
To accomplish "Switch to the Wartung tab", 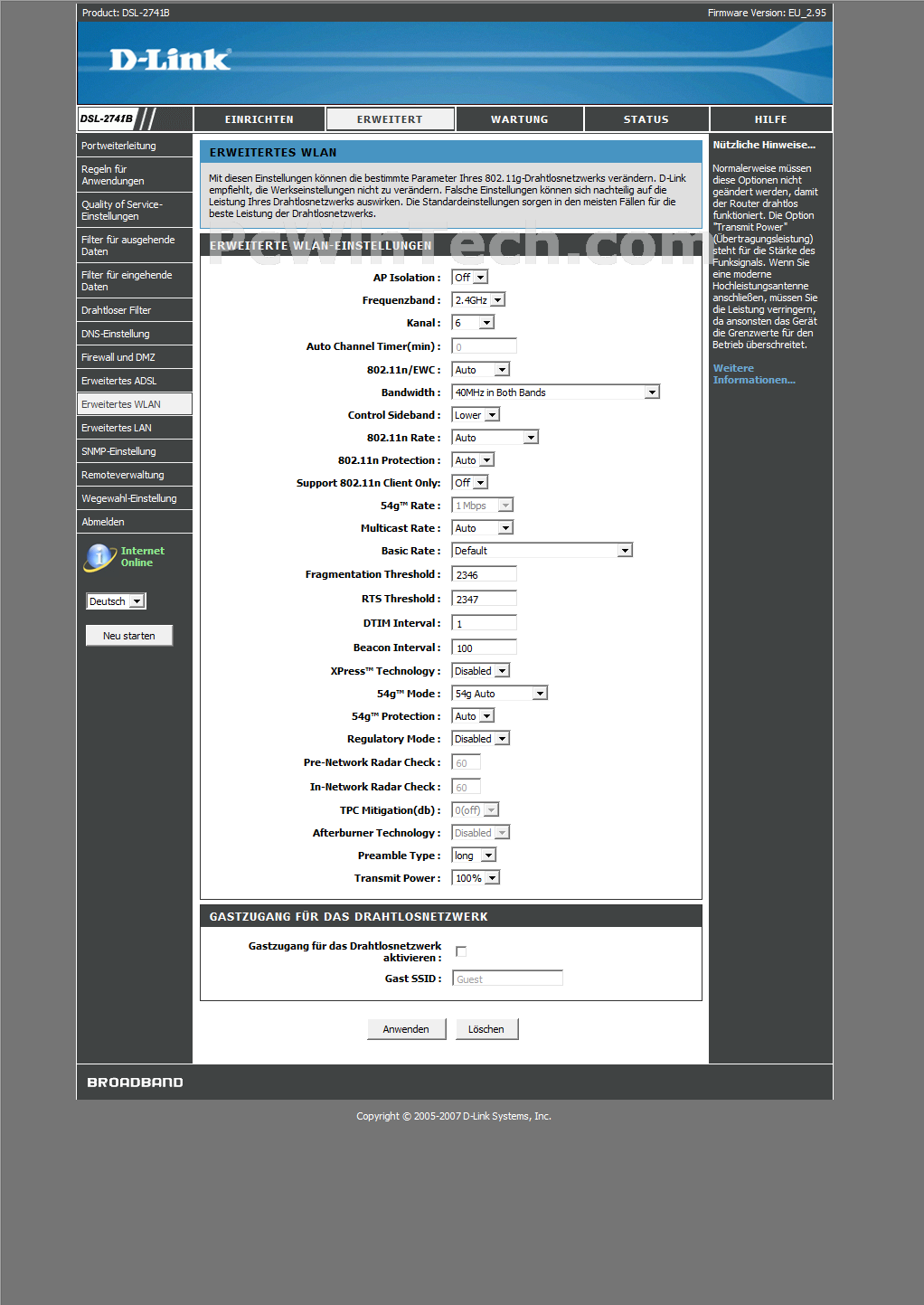I will click(520, 119).
